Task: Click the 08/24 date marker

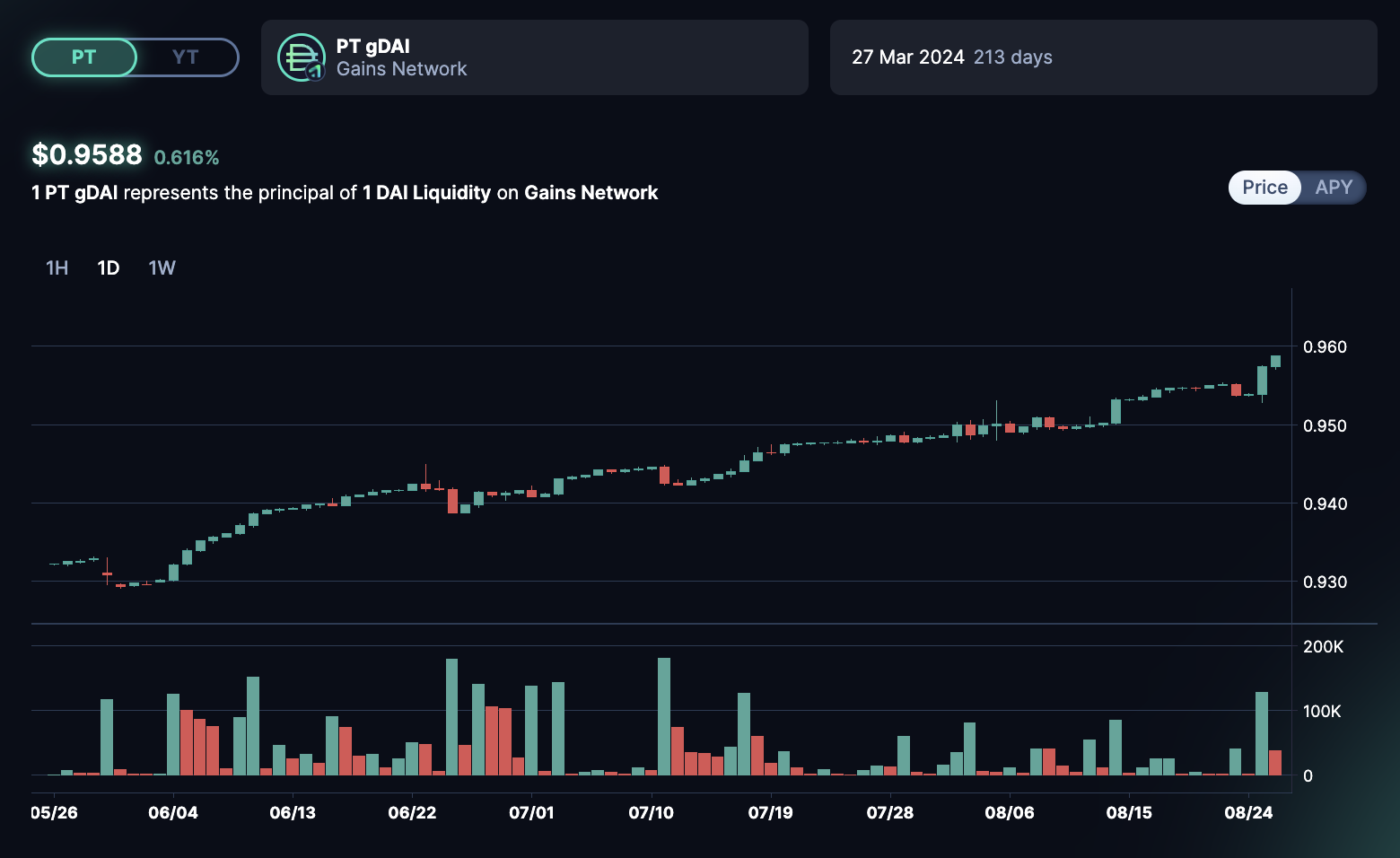Action: tap(1248, 813)
